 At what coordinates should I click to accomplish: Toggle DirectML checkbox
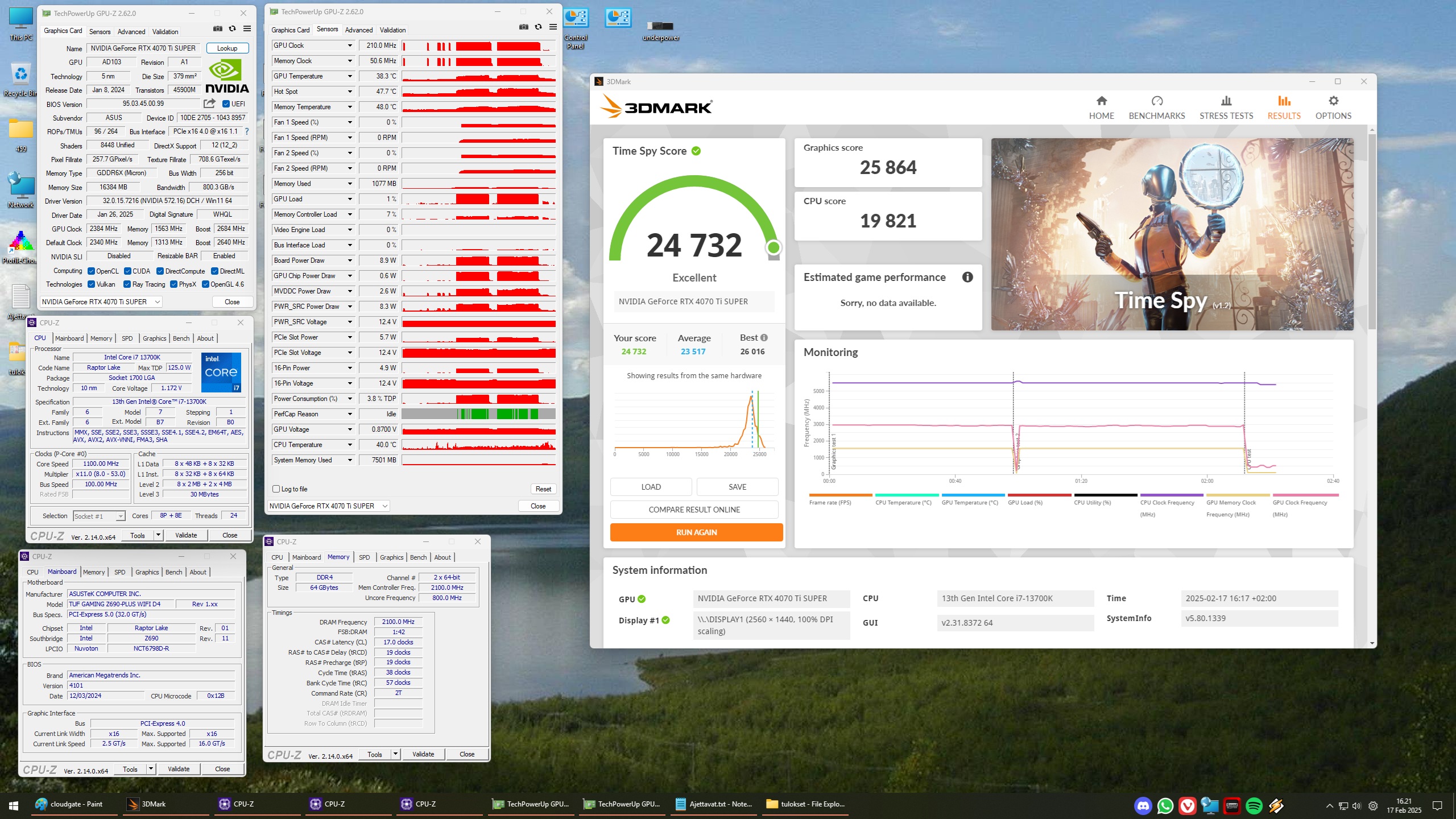pyautogui.click(x=214, y=271)
